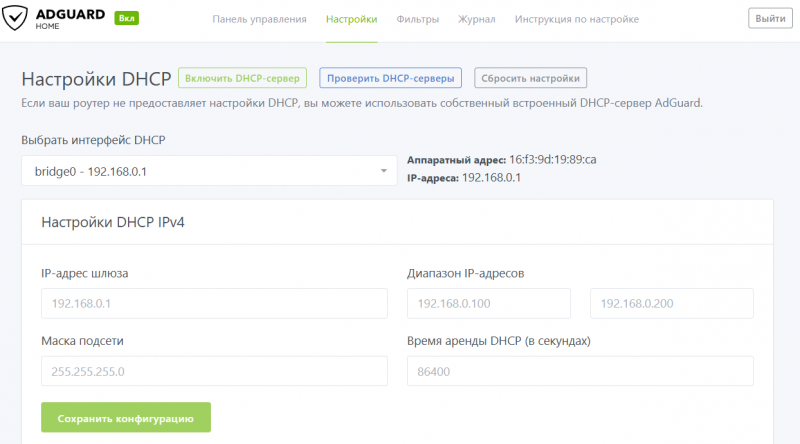This screenshot has width=800, height=444.
Task: Click the AdGuard shield logo icon
Action: [x=16, y=19]
